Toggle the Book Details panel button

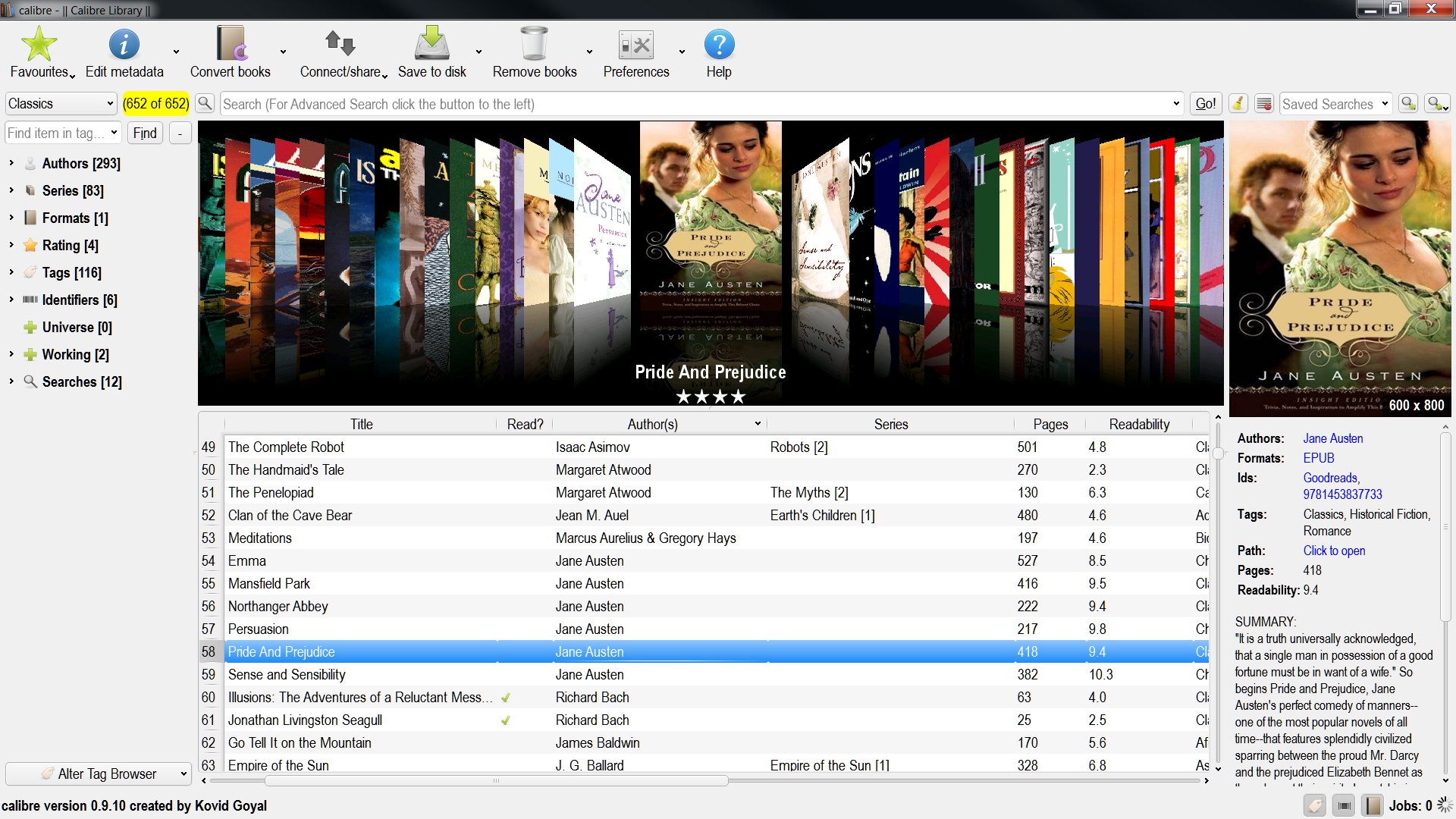(x=1372, y=805)
